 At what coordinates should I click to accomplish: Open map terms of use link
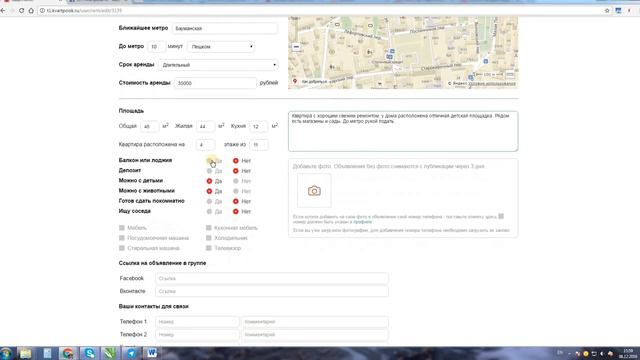492,84
